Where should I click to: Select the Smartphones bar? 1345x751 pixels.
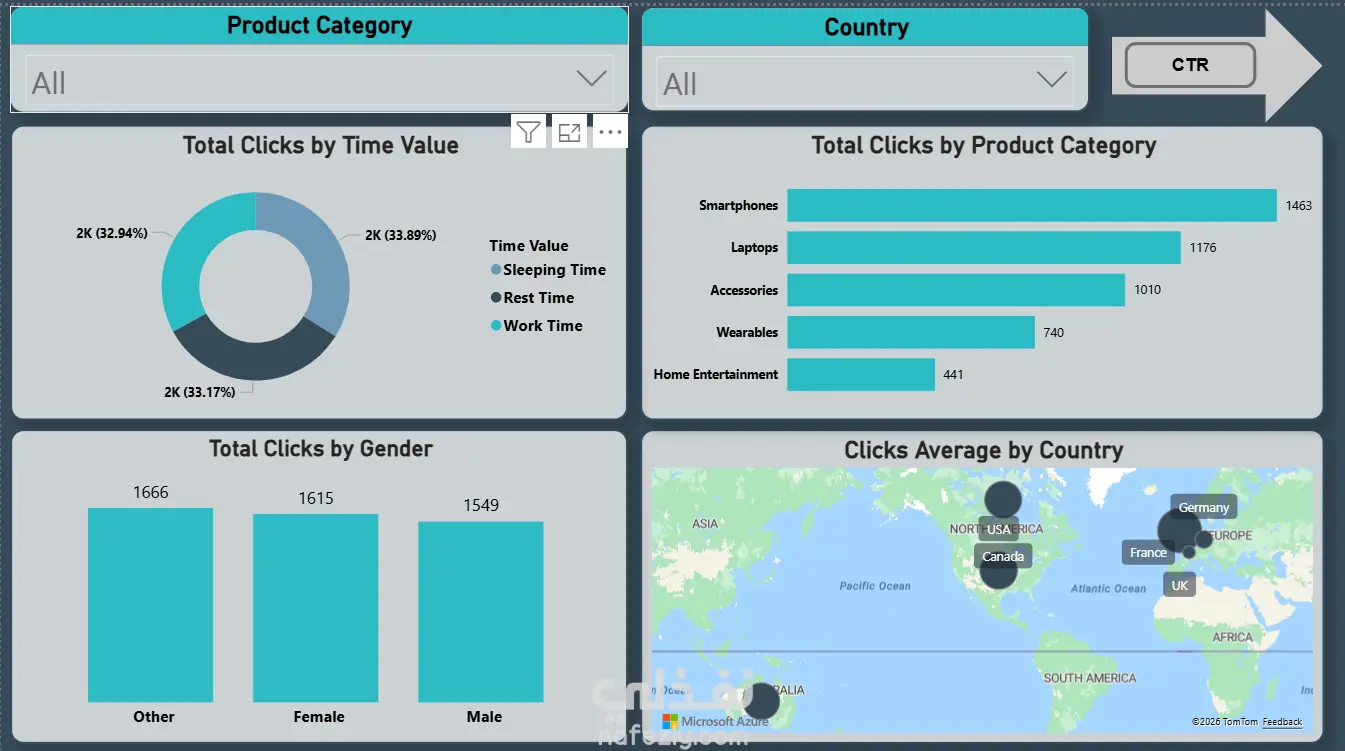[x=1032, y=205]
